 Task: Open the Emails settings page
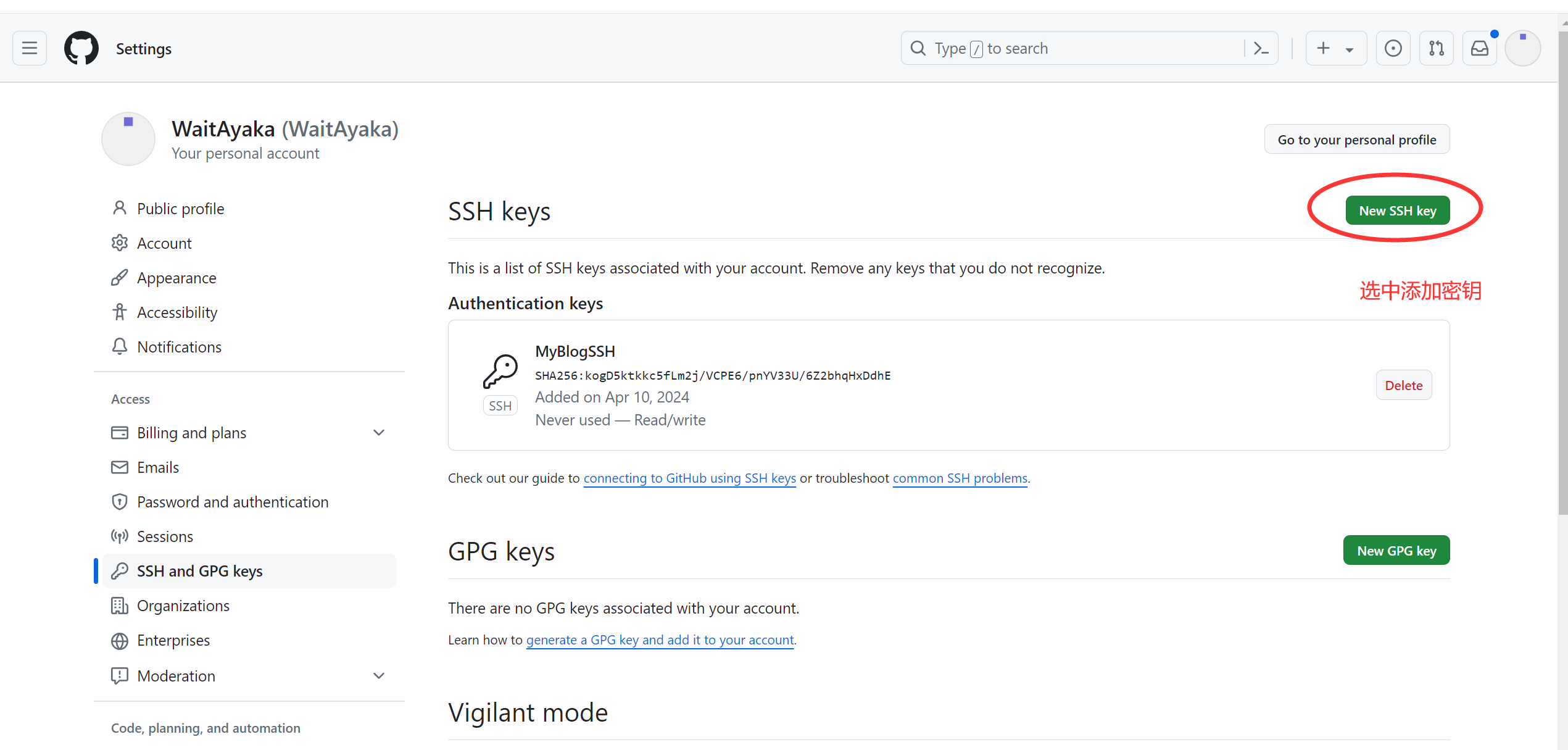pos(158,467)
